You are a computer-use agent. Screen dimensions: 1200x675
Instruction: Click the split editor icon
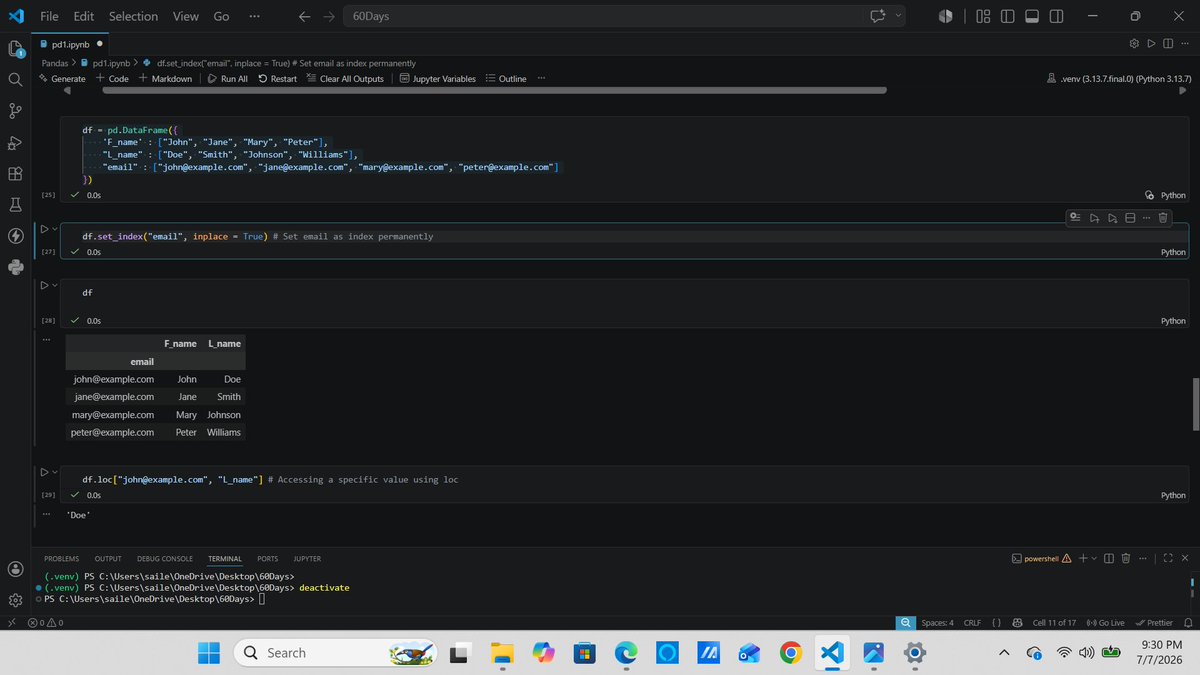[1167, 43]
